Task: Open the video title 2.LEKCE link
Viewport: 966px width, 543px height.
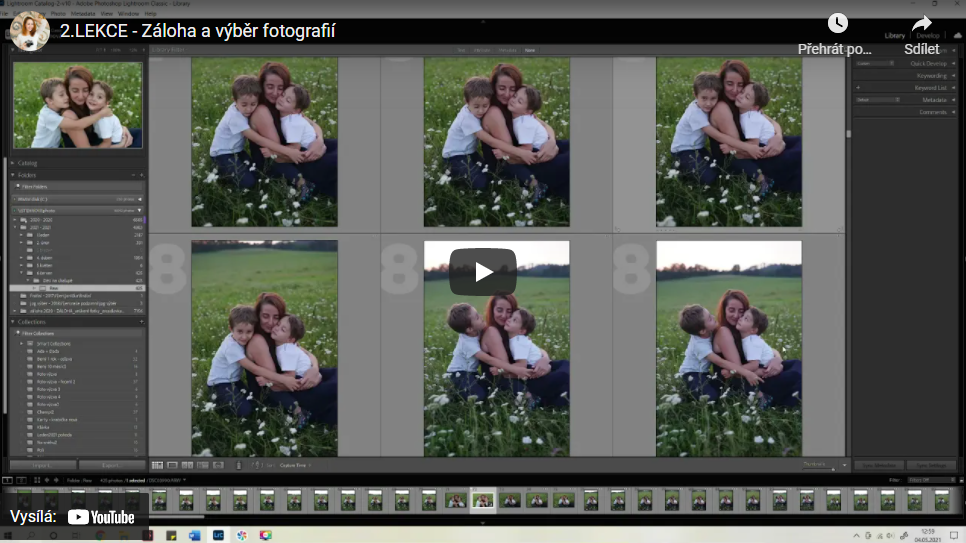Action: coord(197,31)
